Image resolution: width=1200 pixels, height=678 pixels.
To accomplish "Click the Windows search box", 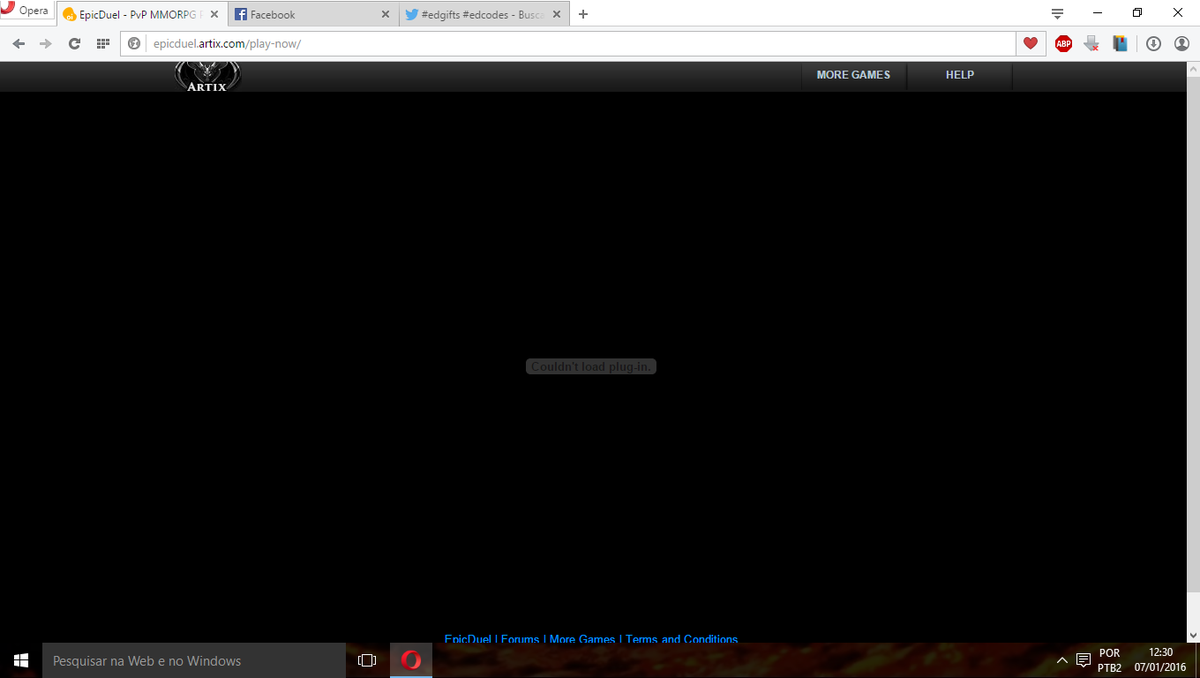I will point(194,660).
